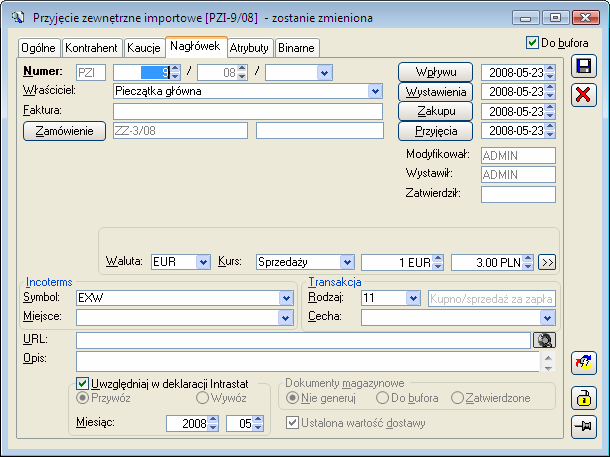
Task: Open the URL with the browser globe icon
Action: pos(544,340)
